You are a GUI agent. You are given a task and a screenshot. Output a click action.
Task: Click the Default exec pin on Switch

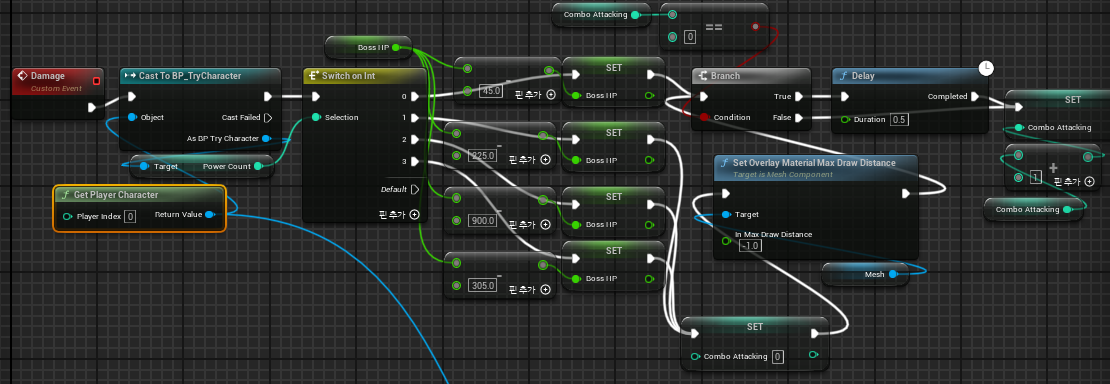(x=415, y=190)
